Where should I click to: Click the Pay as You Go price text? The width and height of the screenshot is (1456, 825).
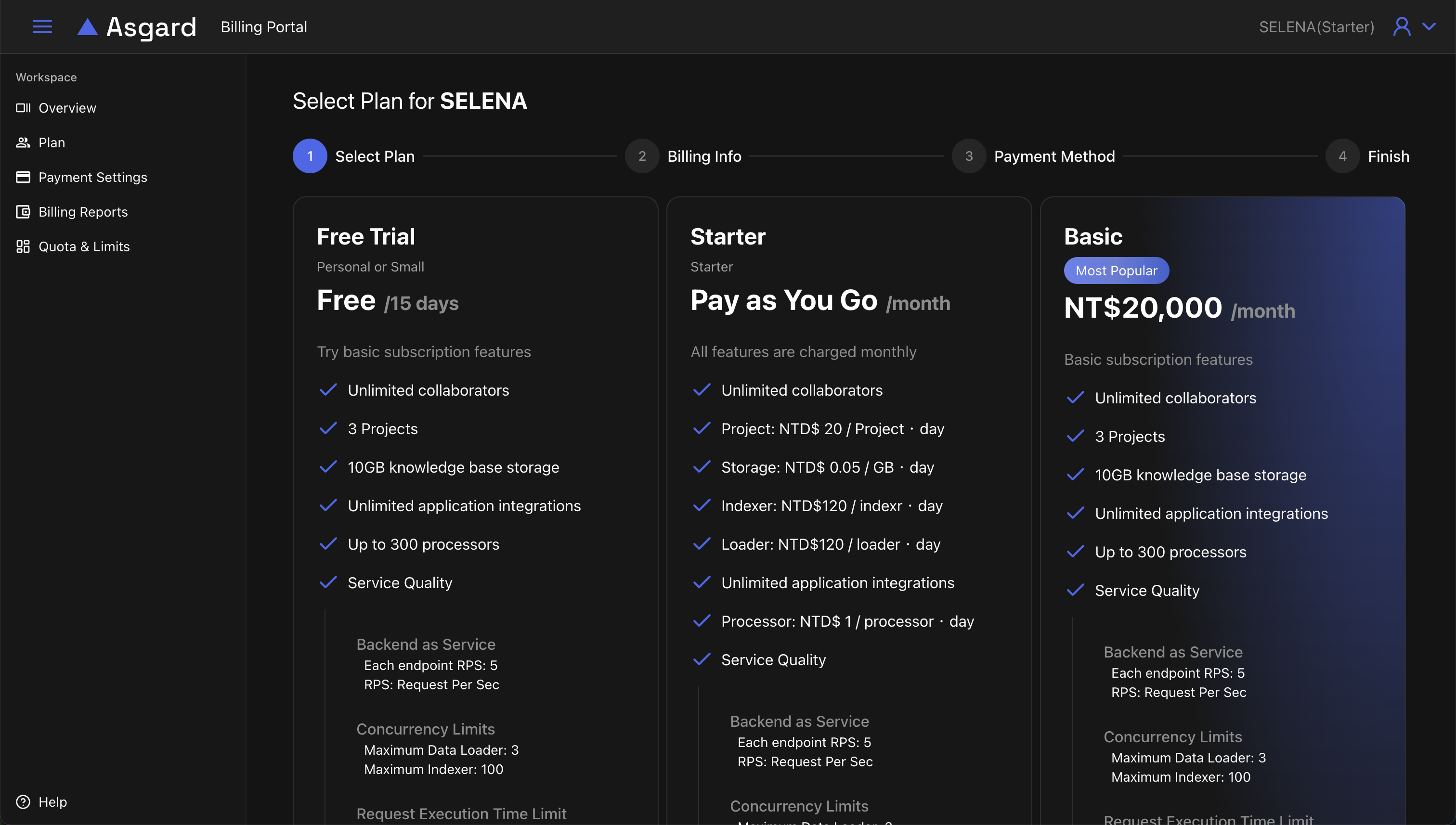pos(784,300)
